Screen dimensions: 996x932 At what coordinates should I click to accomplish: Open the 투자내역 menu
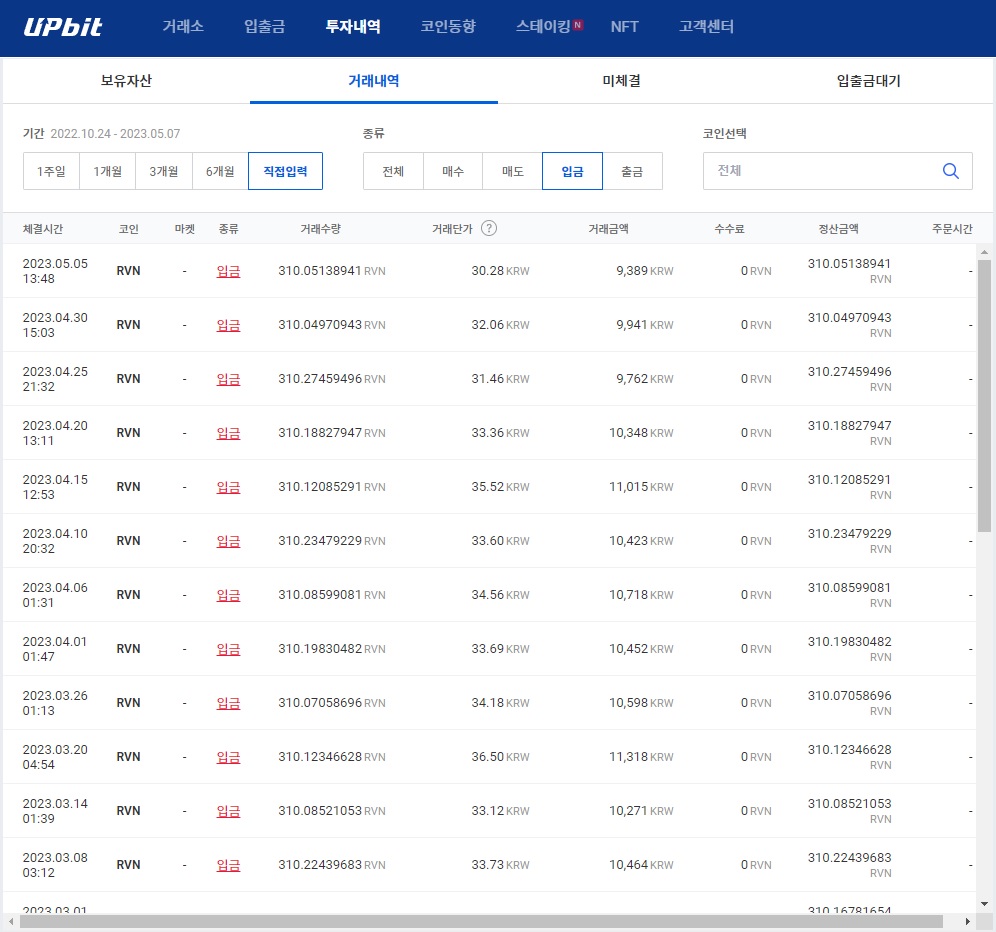[353, 26]
